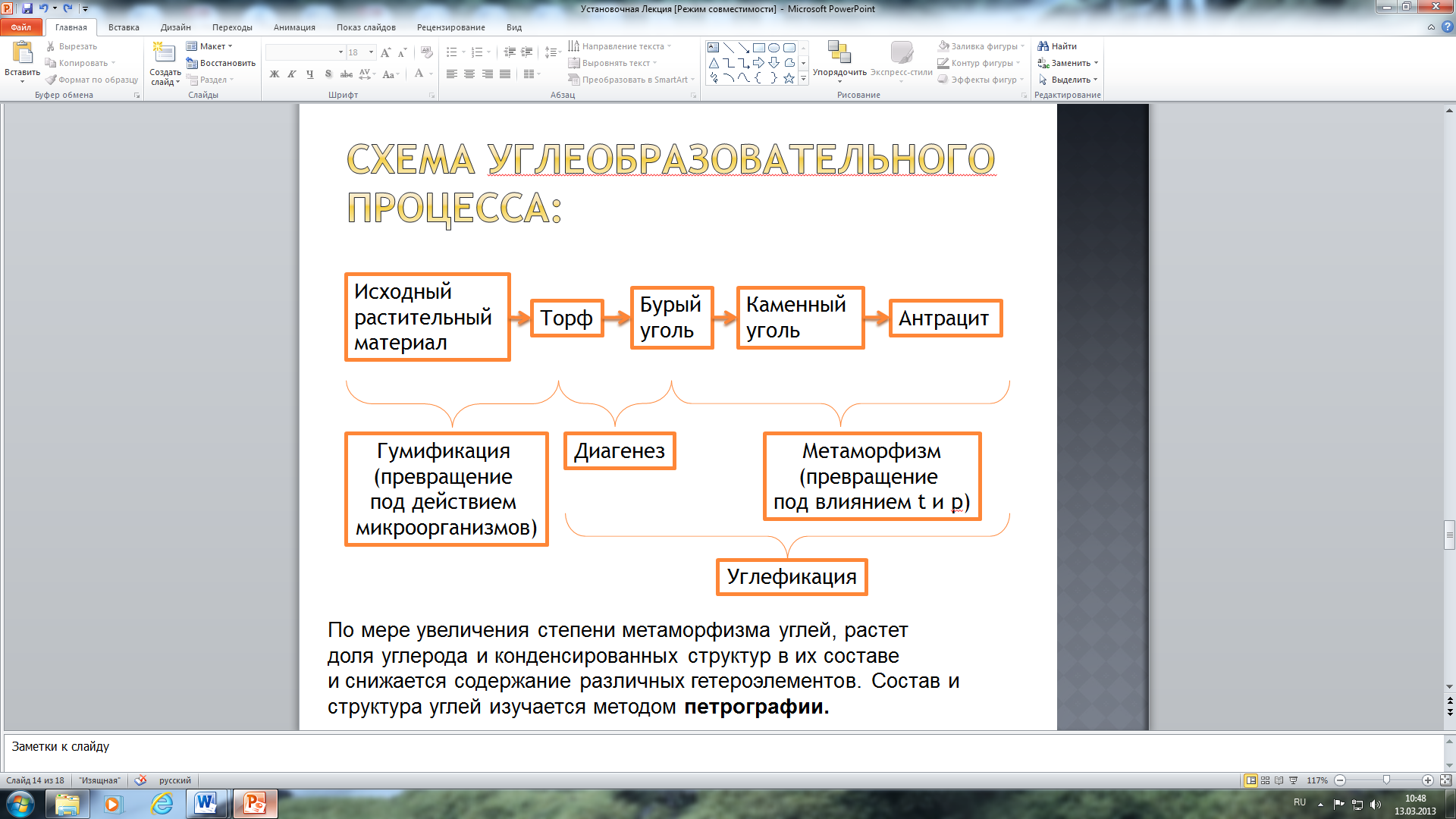1456x819 pixels.
Task: Start Slide Show from status bar icon
Action: (x=1294, y=780)
